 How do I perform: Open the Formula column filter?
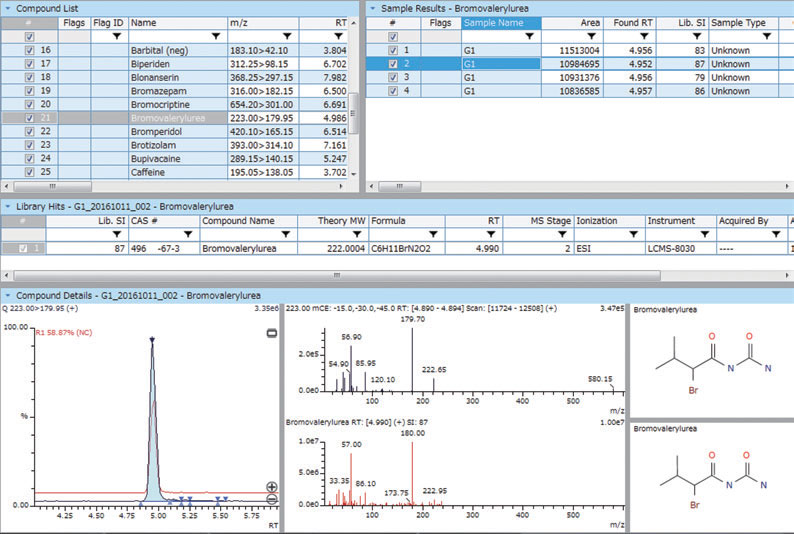(433, 234)
